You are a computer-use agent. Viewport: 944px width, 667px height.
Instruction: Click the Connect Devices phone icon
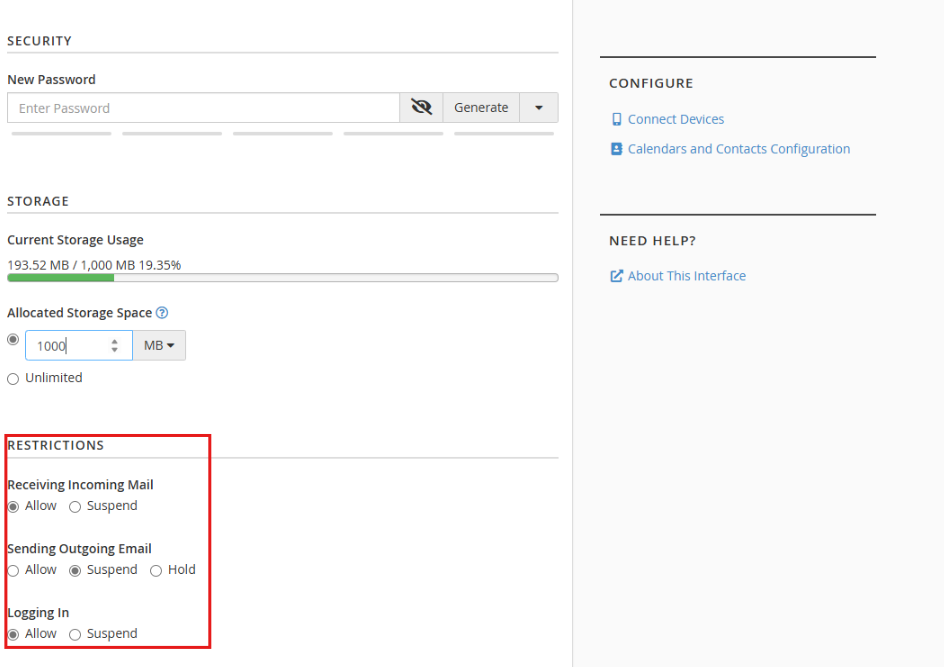click(616, 119)
